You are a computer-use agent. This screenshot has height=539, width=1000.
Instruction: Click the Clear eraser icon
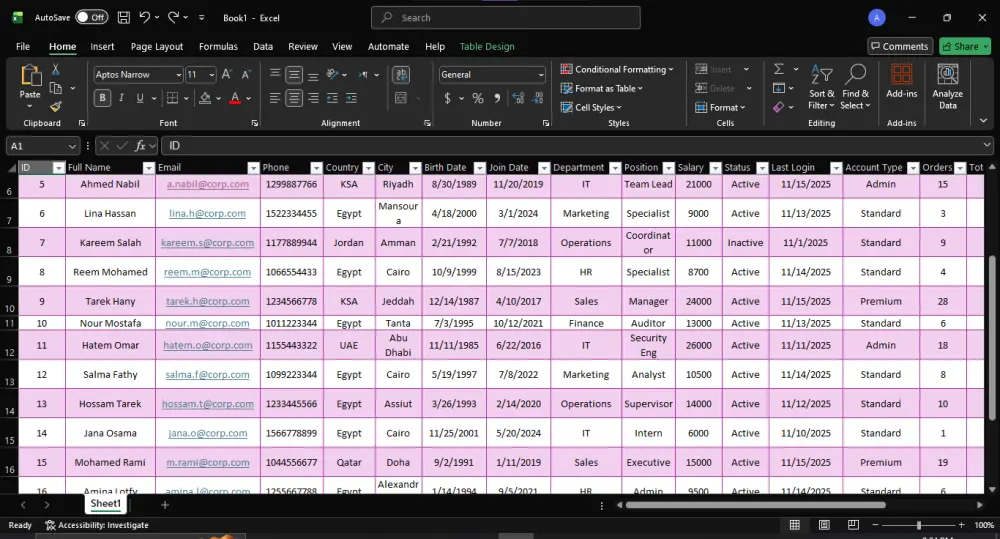pyautogui.click(x=779, y=107)
